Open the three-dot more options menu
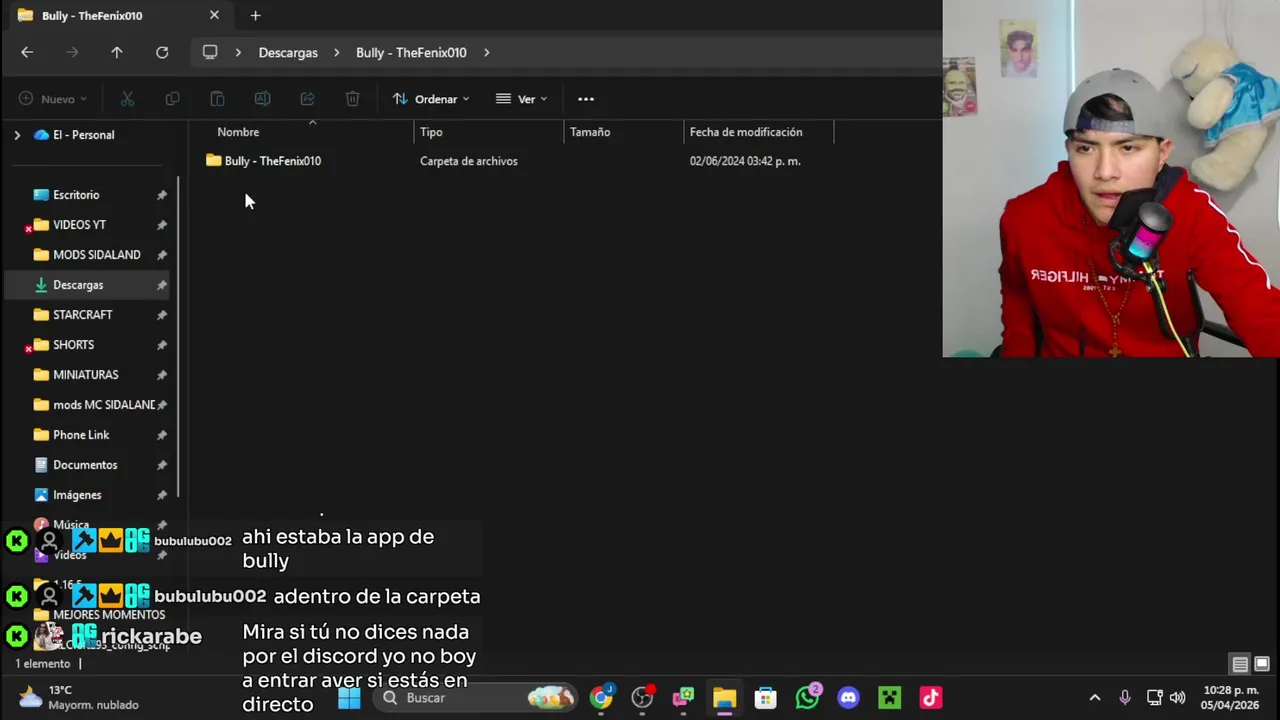This screenshot has width=1280, height=720. point(586,99)
